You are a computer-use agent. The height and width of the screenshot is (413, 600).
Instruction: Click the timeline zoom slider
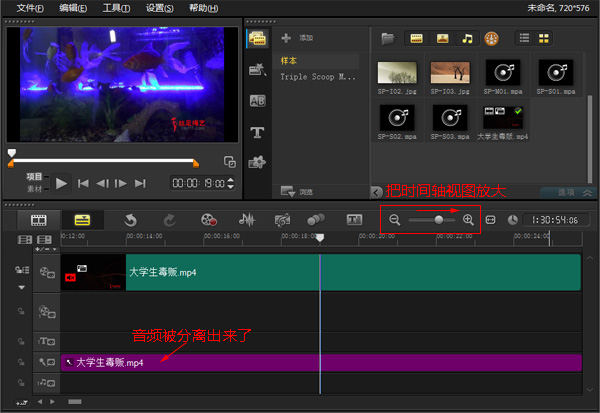(x=438, y=219)
